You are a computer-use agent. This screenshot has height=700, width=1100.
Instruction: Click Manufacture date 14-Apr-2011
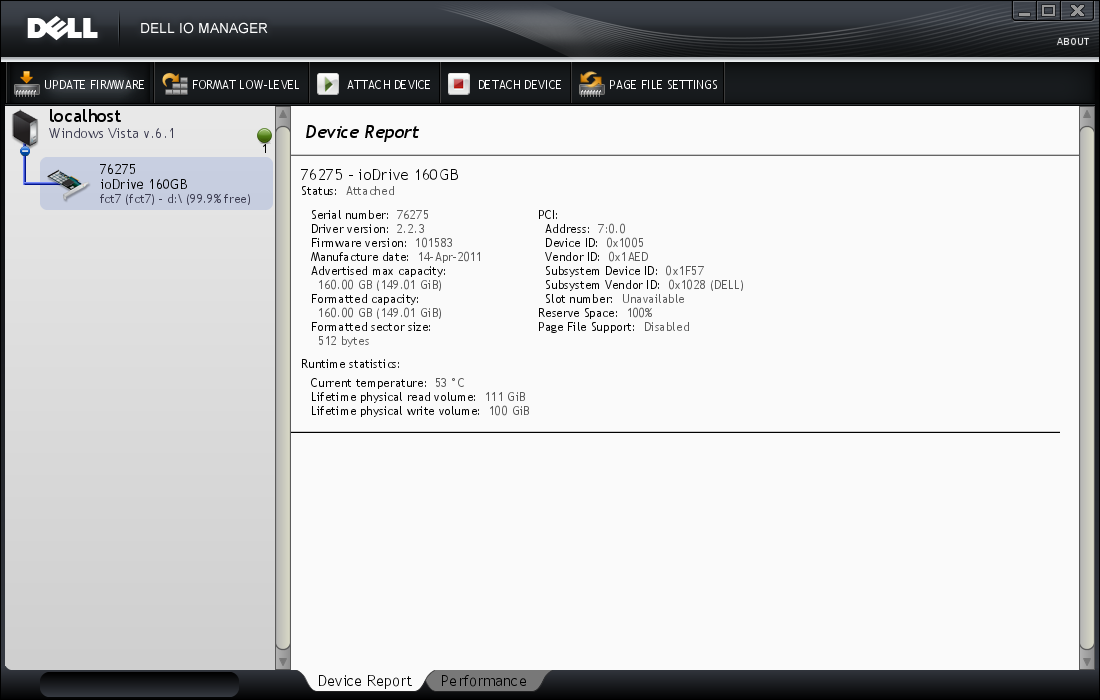(450, 257)
